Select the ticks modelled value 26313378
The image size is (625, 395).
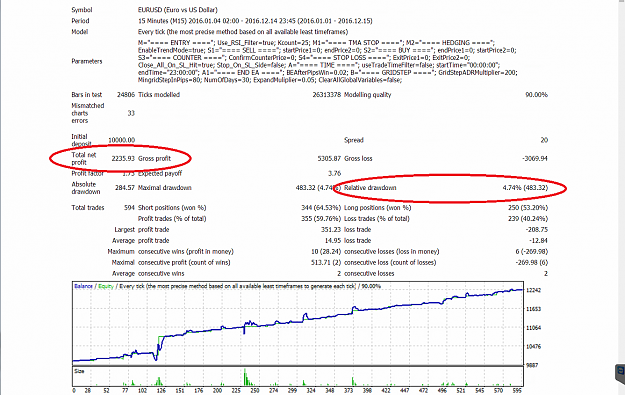[x=327, y=95]
